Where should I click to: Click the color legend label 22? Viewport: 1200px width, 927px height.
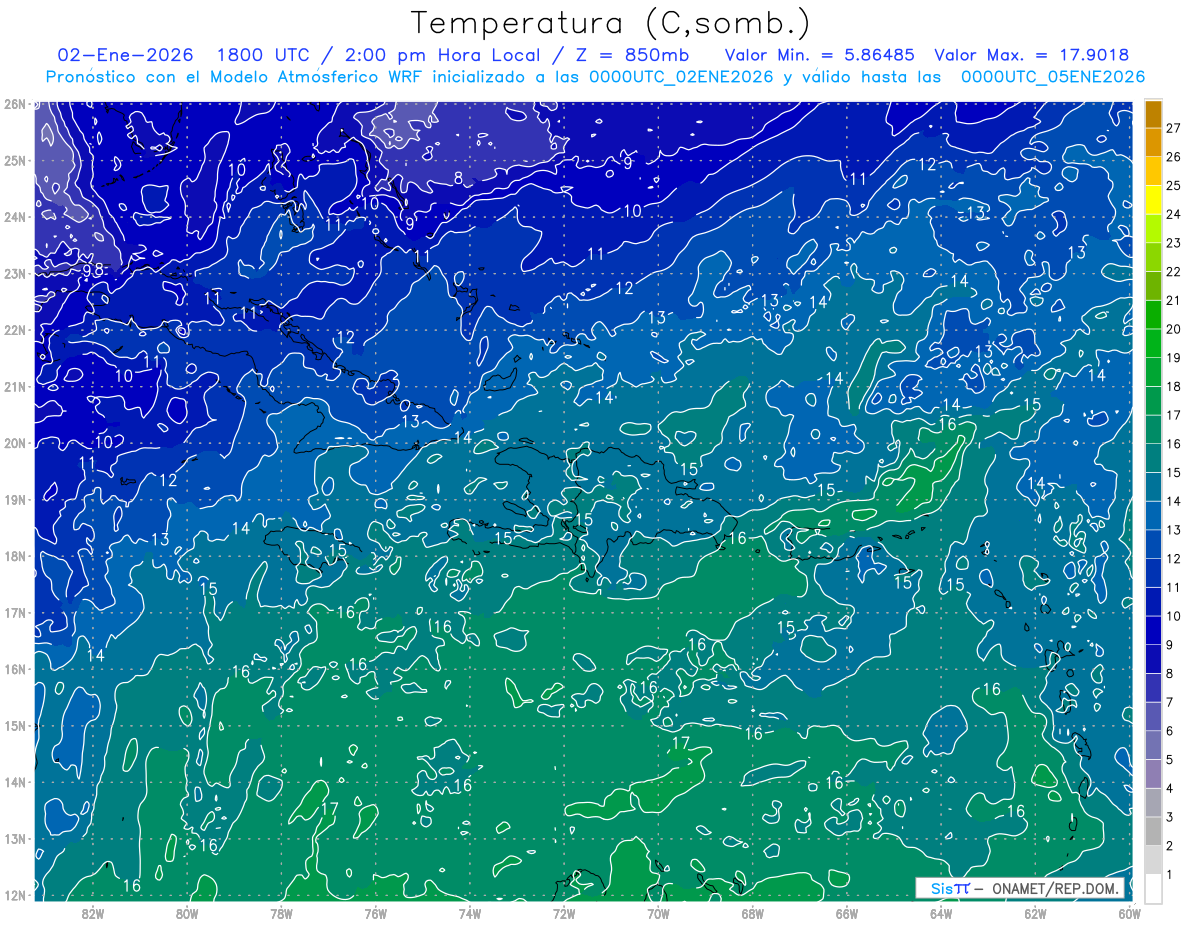(1173, 272)
